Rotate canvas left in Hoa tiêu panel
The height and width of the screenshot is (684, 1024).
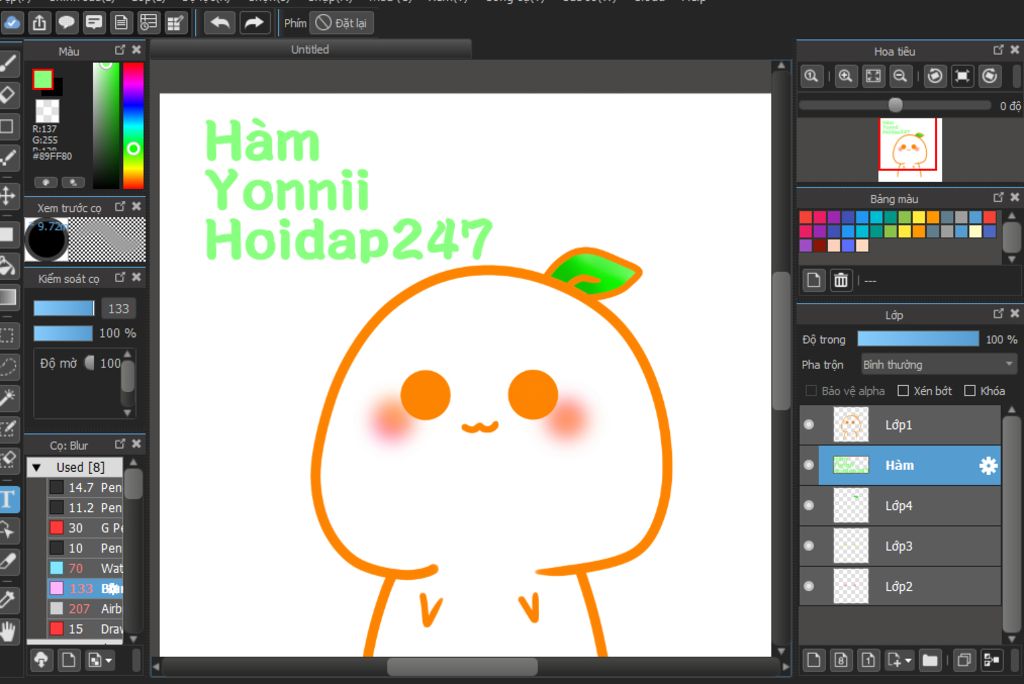[x=935, y=76]
